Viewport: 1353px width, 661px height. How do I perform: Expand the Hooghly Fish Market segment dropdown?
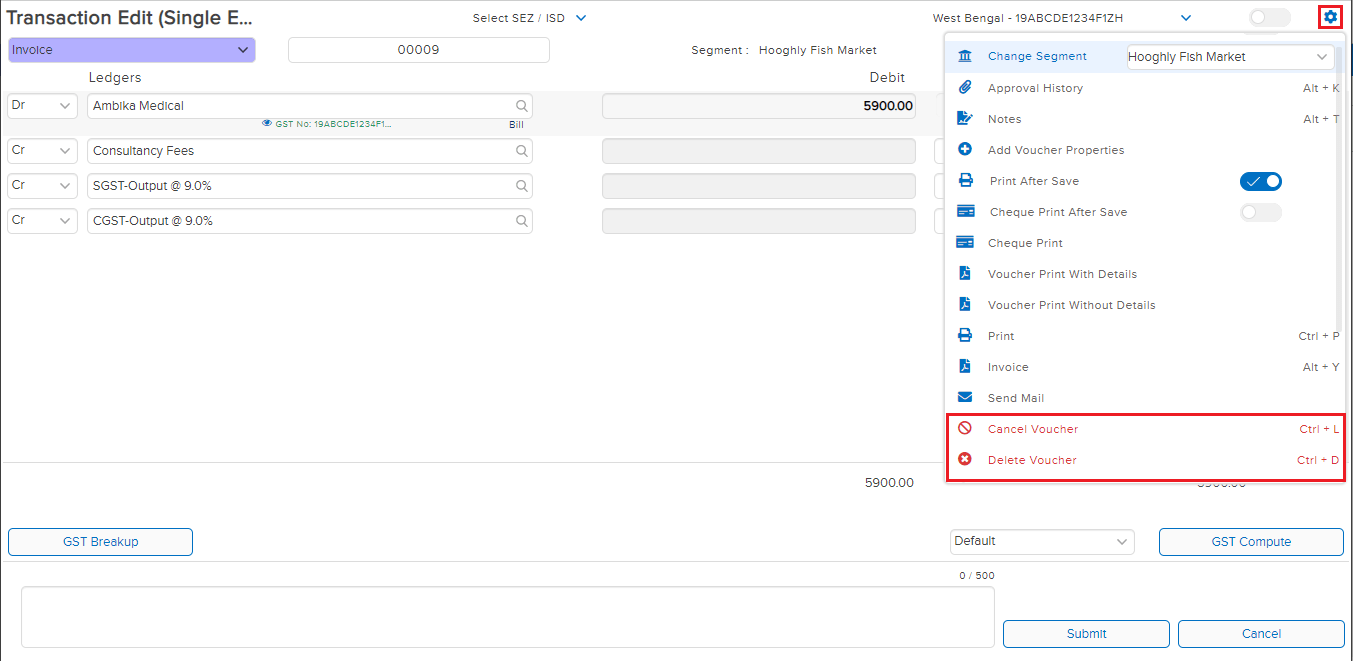tap(1229, 57)
